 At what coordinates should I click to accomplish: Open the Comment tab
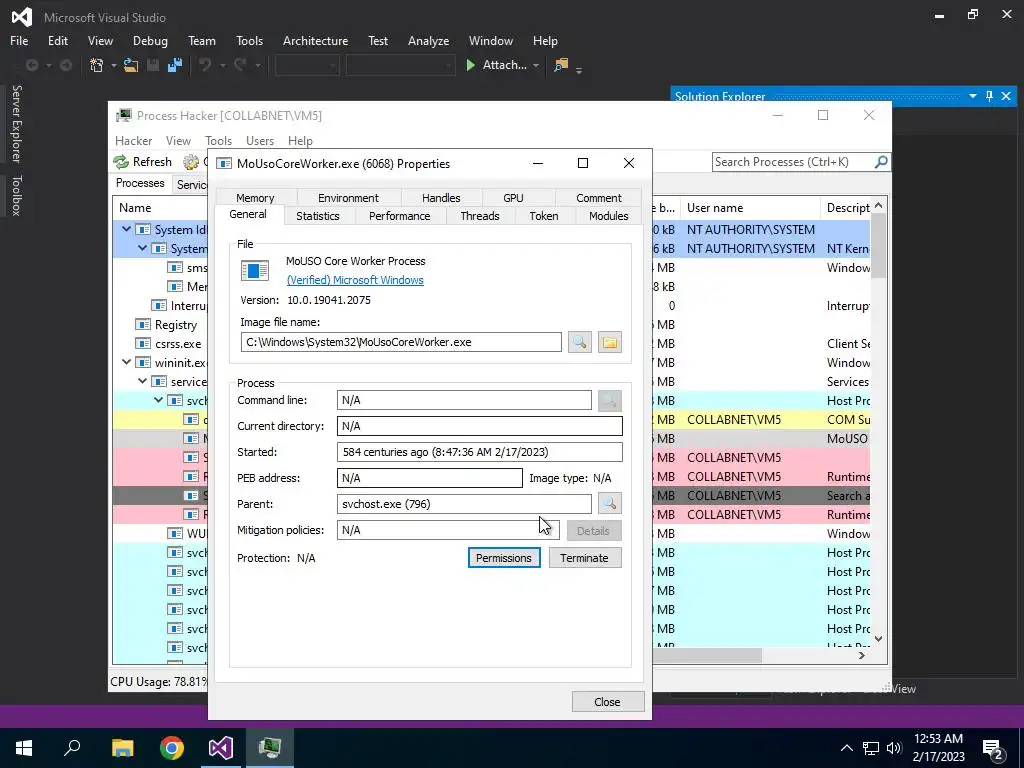(598, 197)
